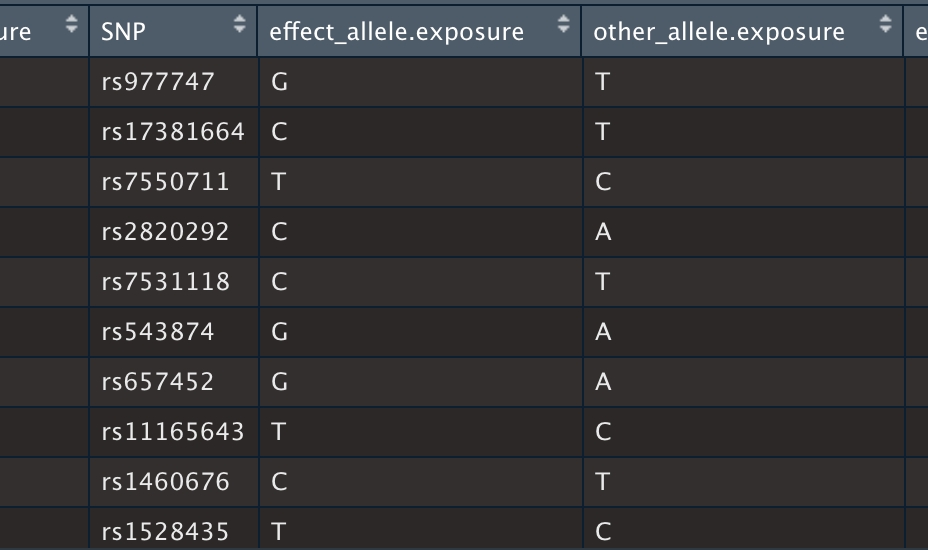Screen dimensions: 928x550
Task: Click sort arrows for other_allele.exposure column
Action: click(x=885, y=26)
